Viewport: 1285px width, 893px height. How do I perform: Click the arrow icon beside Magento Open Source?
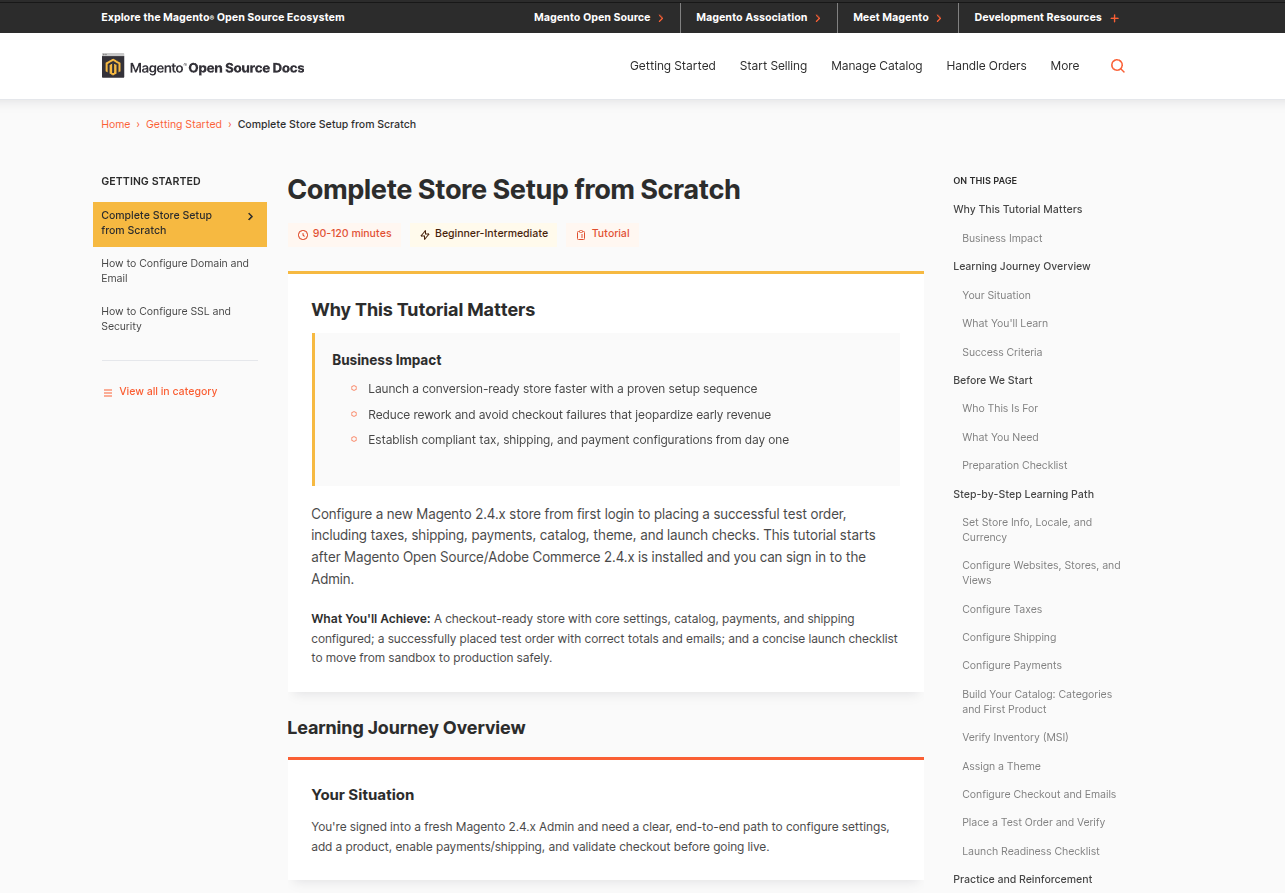(x=661, y=18)
